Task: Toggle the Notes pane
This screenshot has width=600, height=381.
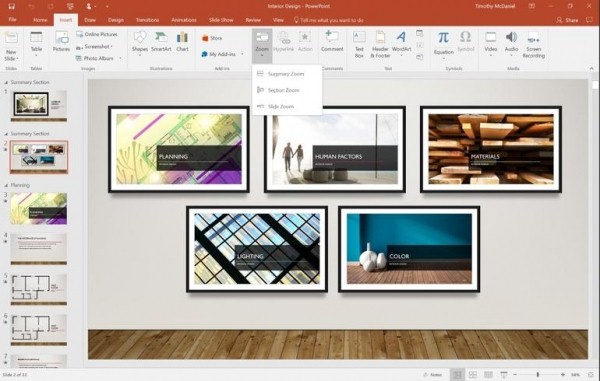Action: (x=432, y=375)
